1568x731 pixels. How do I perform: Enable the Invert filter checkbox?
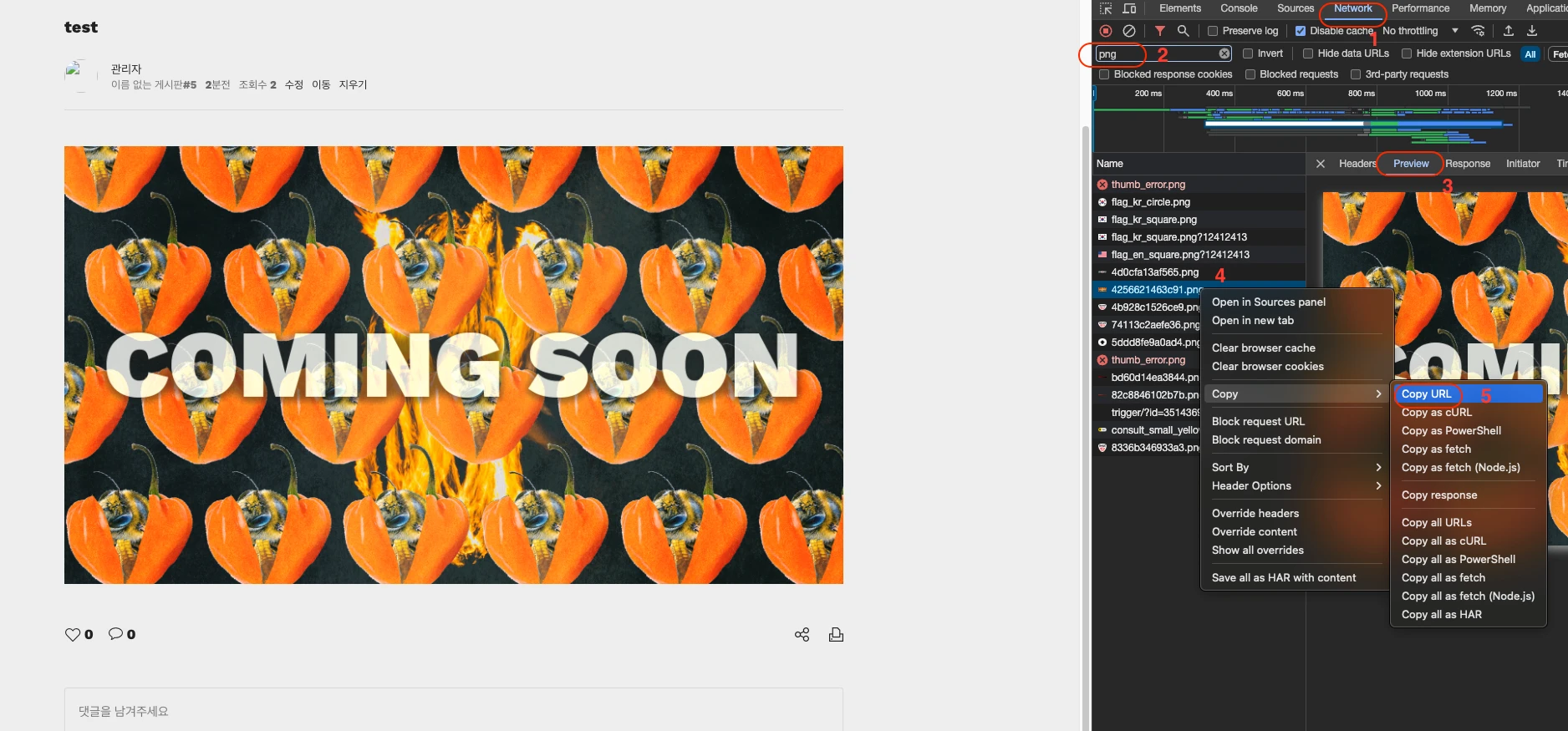pos(1248,53)
